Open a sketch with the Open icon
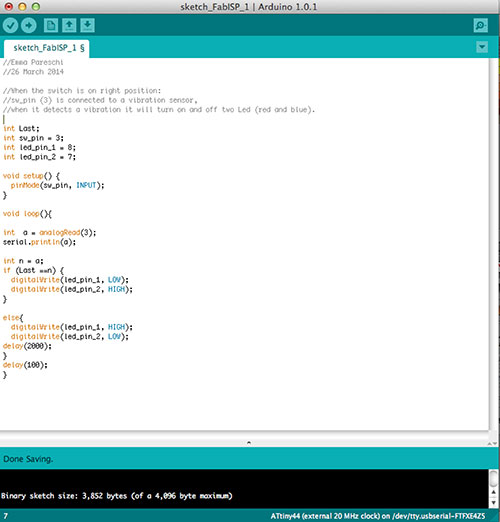The image size is (500, 522). click(69, 25)
